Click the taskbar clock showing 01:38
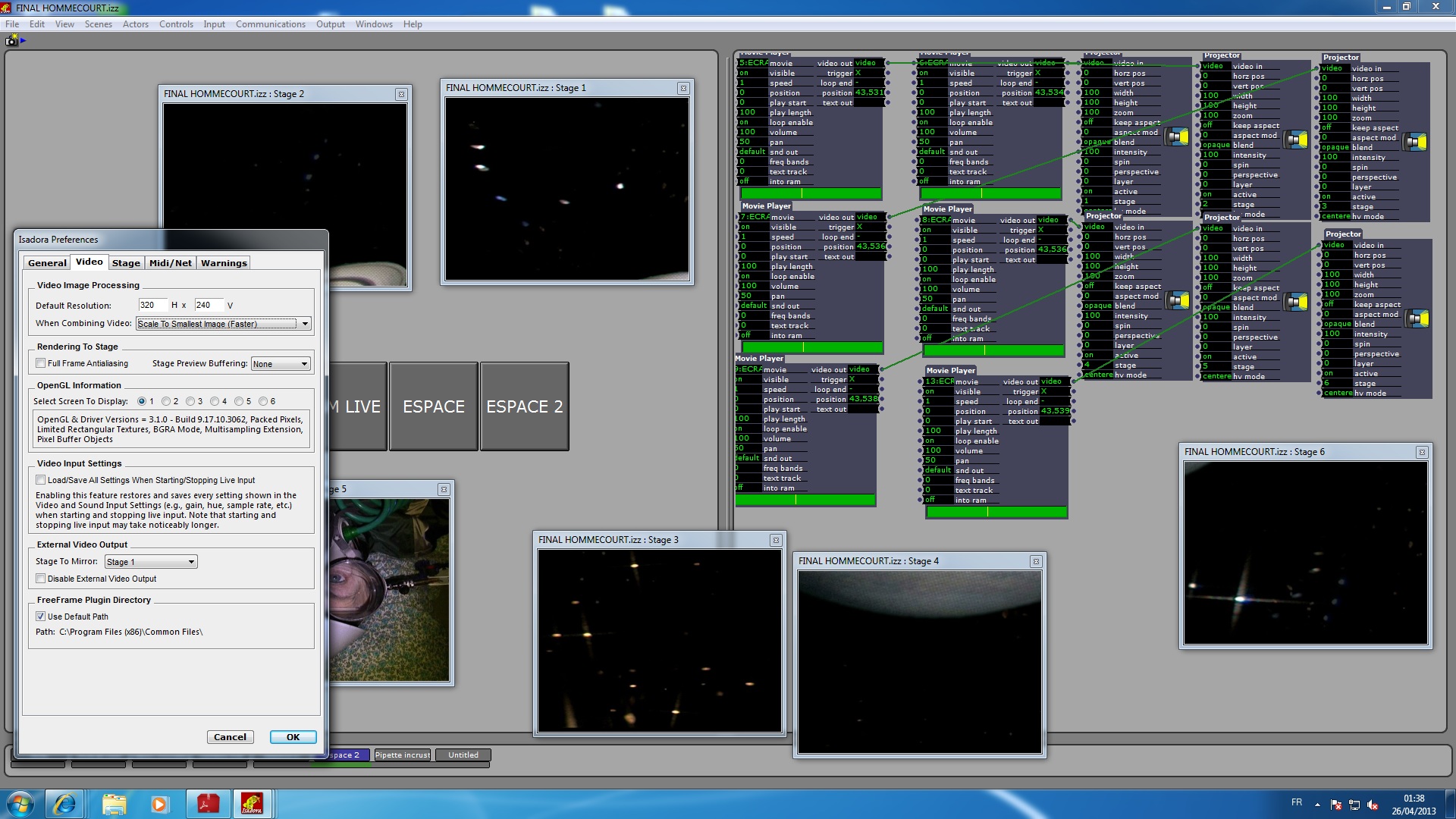Image resolution: width=1456 pixels, height=819 pixels. (x=1414, y=799)
